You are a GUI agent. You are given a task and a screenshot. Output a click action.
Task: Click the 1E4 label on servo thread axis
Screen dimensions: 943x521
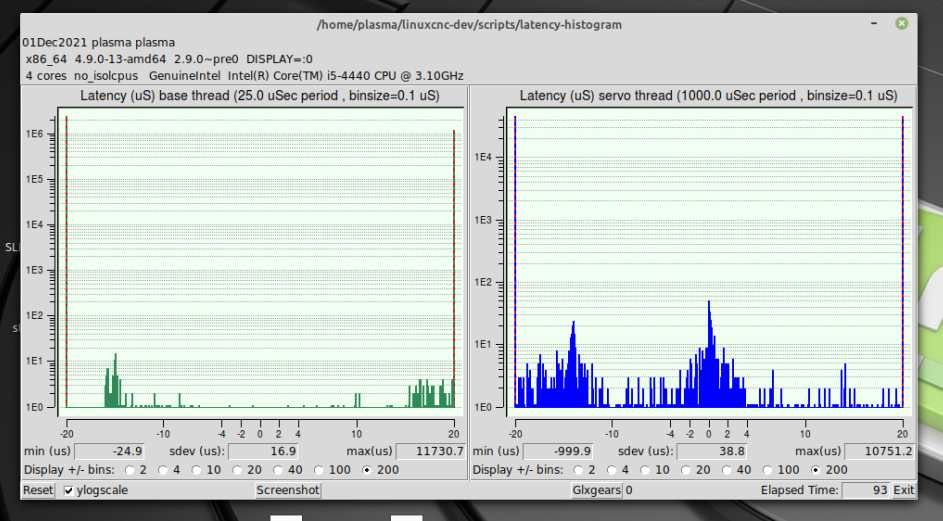tap(483, 157)
